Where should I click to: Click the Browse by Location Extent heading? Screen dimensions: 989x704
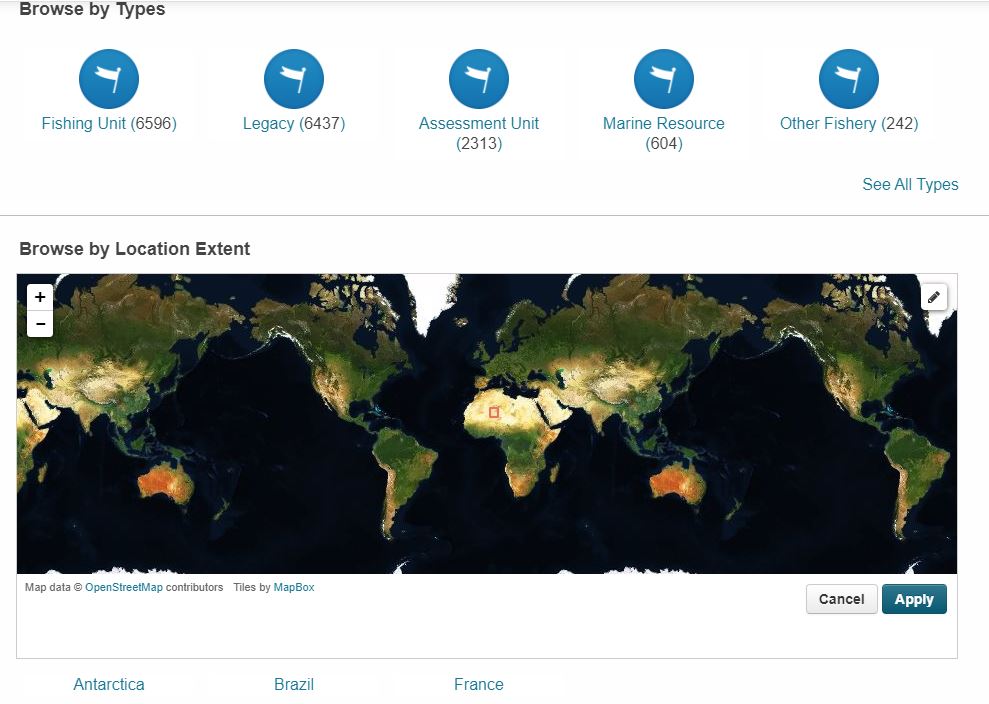click(134, 249)
